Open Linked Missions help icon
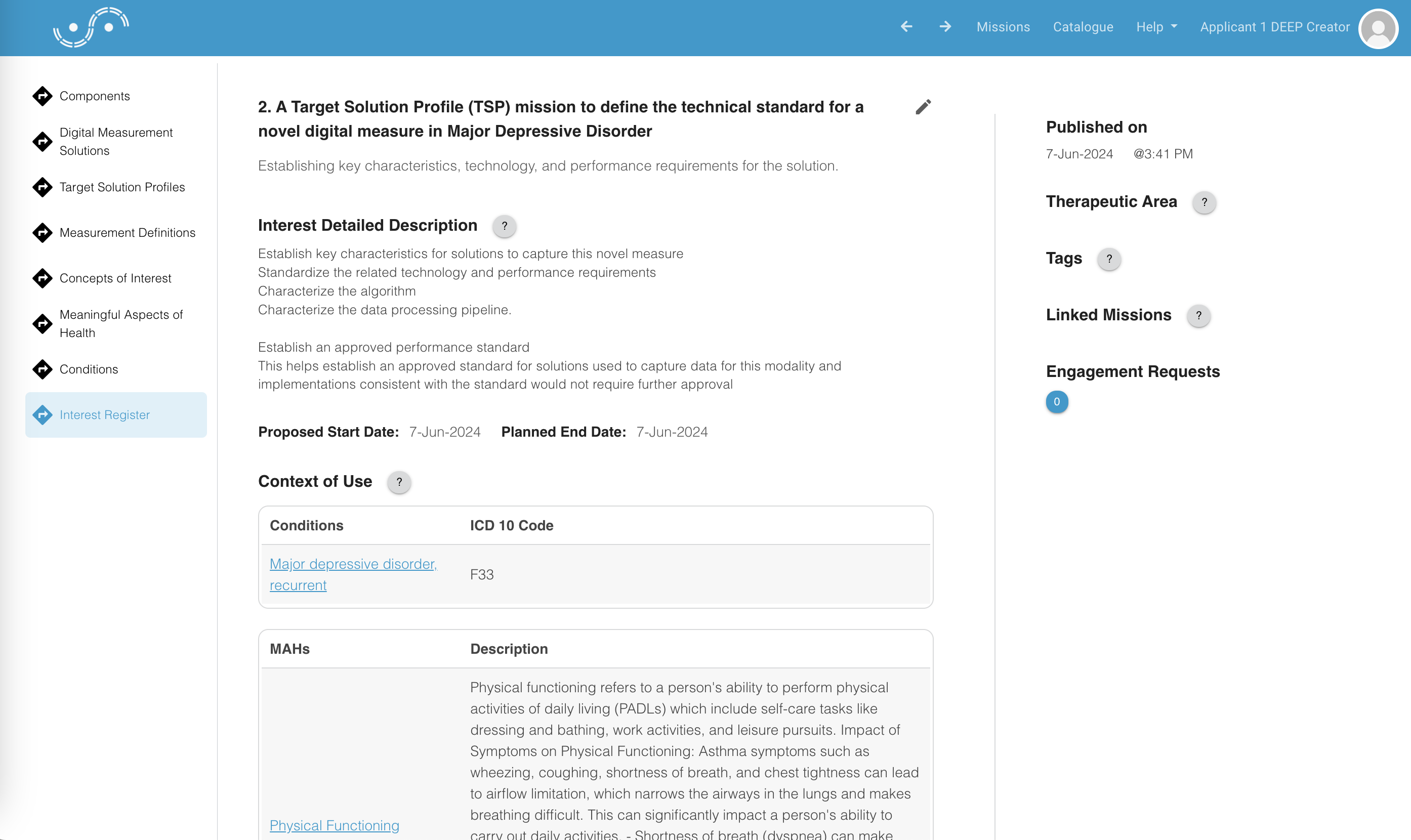Viewport: 1411px width, 840px height. click(1198, 315)
